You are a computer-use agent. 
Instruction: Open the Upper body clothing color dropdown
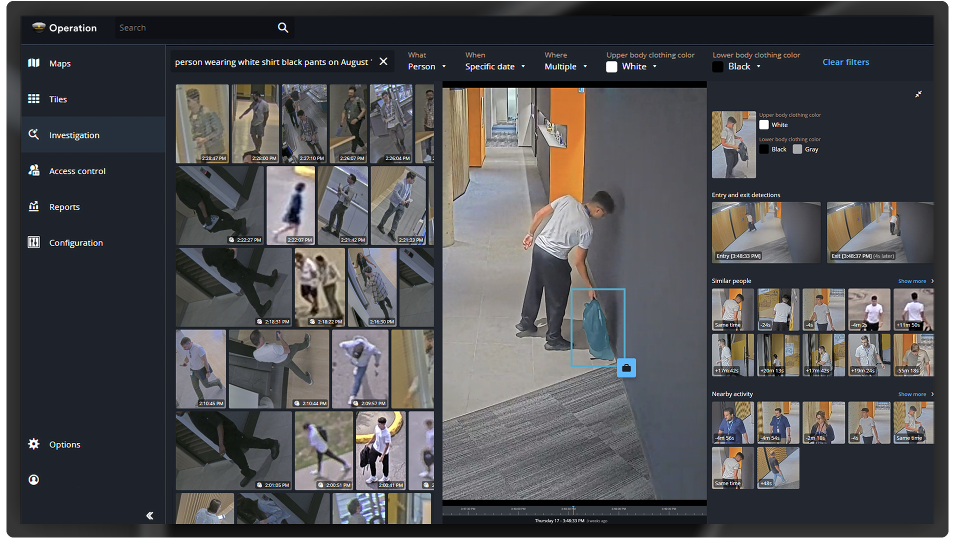[633, 67]
